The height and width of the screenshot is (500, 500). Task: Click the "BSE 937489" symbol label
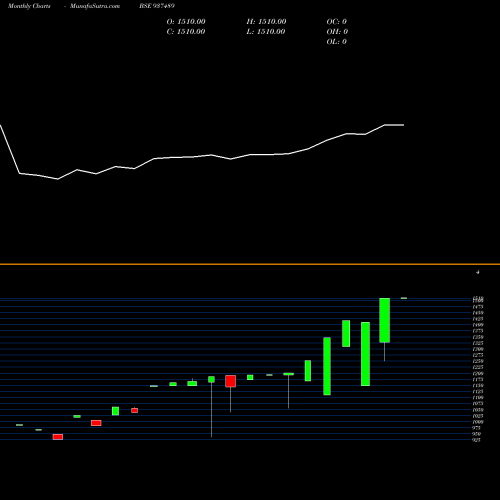157,6
